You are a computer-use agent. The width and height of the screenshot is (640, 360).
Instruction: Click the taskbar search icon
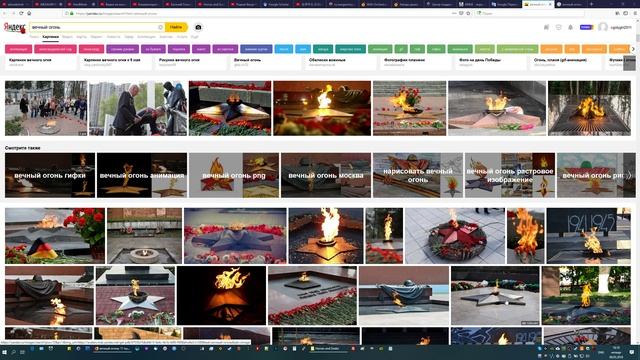[x=13, y=351]
